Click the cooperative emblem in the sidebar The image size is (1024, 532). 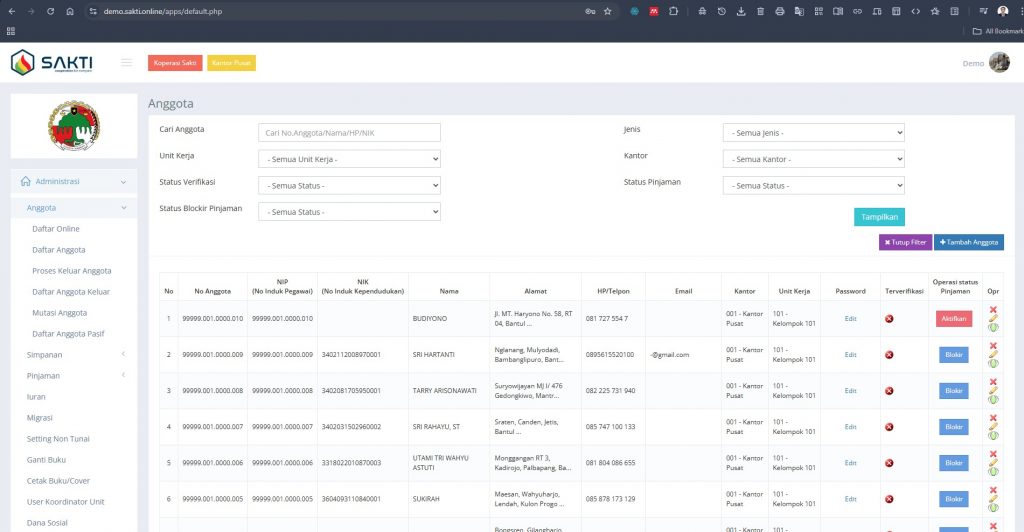[x=74, y=125]
